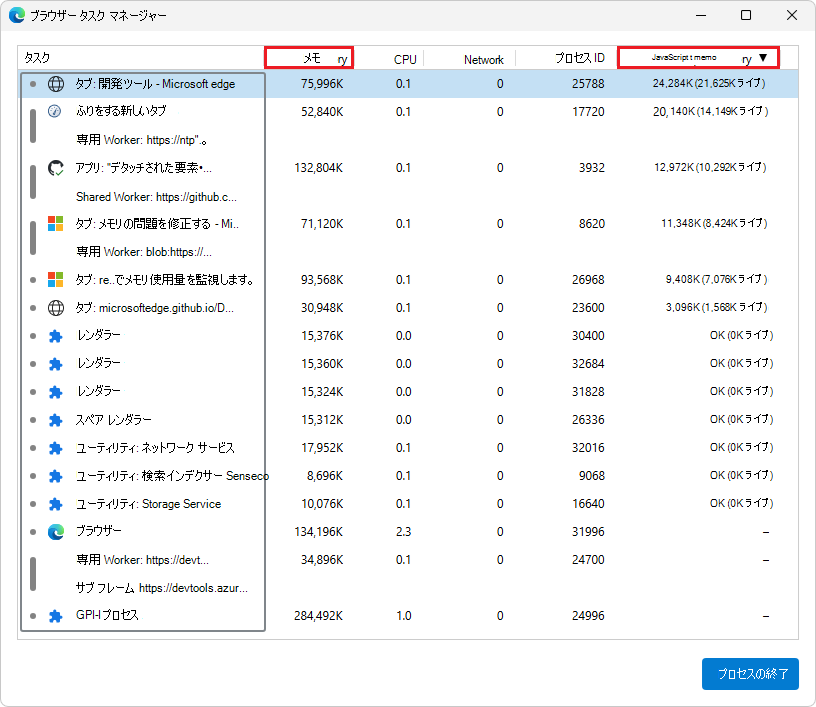Click the Edge icon beside ブラウザー process
The image size is (816, 707).
[x=56, y=531]
